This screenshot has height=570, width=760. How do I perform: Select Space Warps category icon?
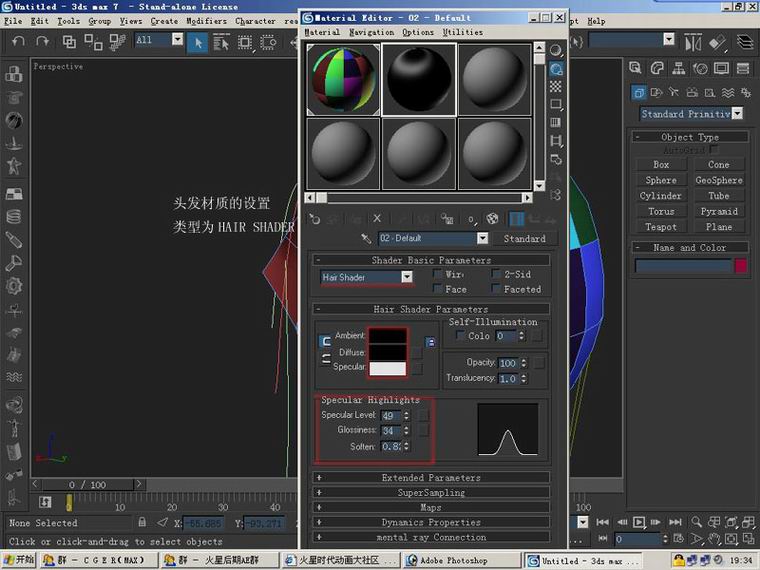(728, 92)
